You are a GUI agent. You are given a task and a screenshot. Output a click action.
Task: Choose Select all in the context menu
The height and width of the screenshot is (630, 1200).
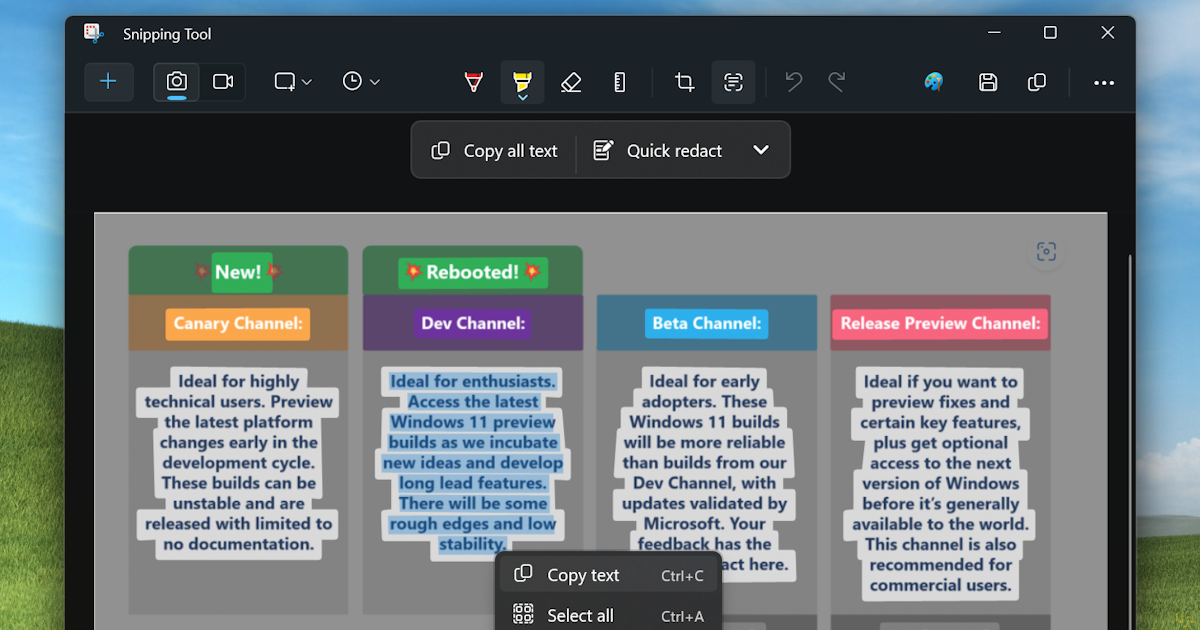coord(609,615)
